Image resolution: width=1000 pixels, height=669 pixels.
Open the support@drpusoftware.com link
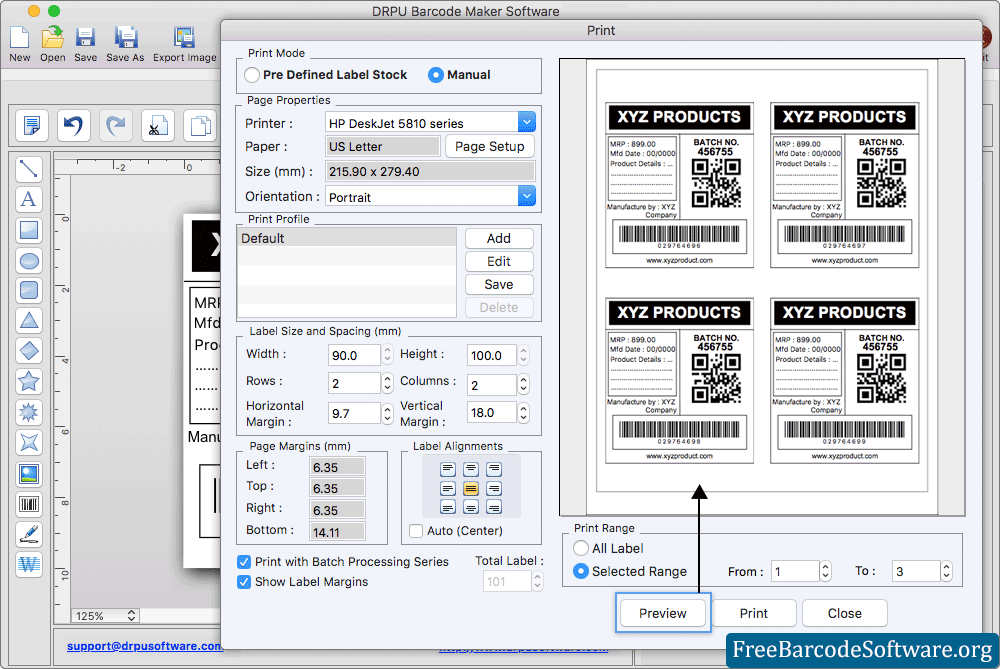144,646
